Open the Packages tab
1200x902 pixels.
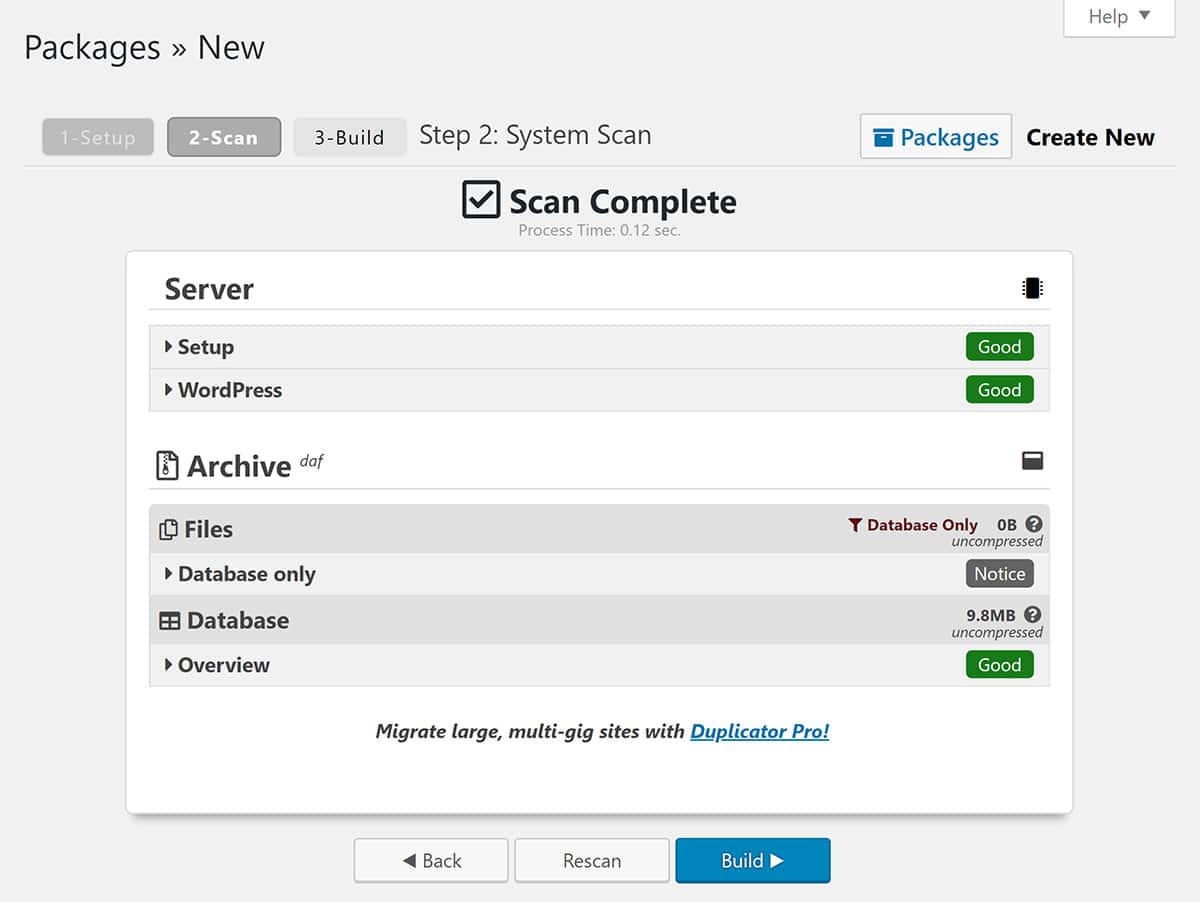[x=936, y=137]
